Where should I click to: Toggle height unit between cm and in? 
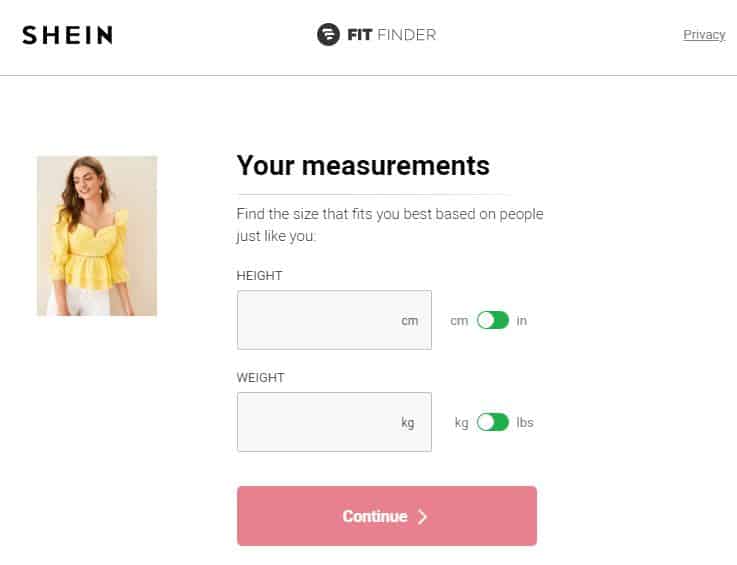click(x=493, y=321)
